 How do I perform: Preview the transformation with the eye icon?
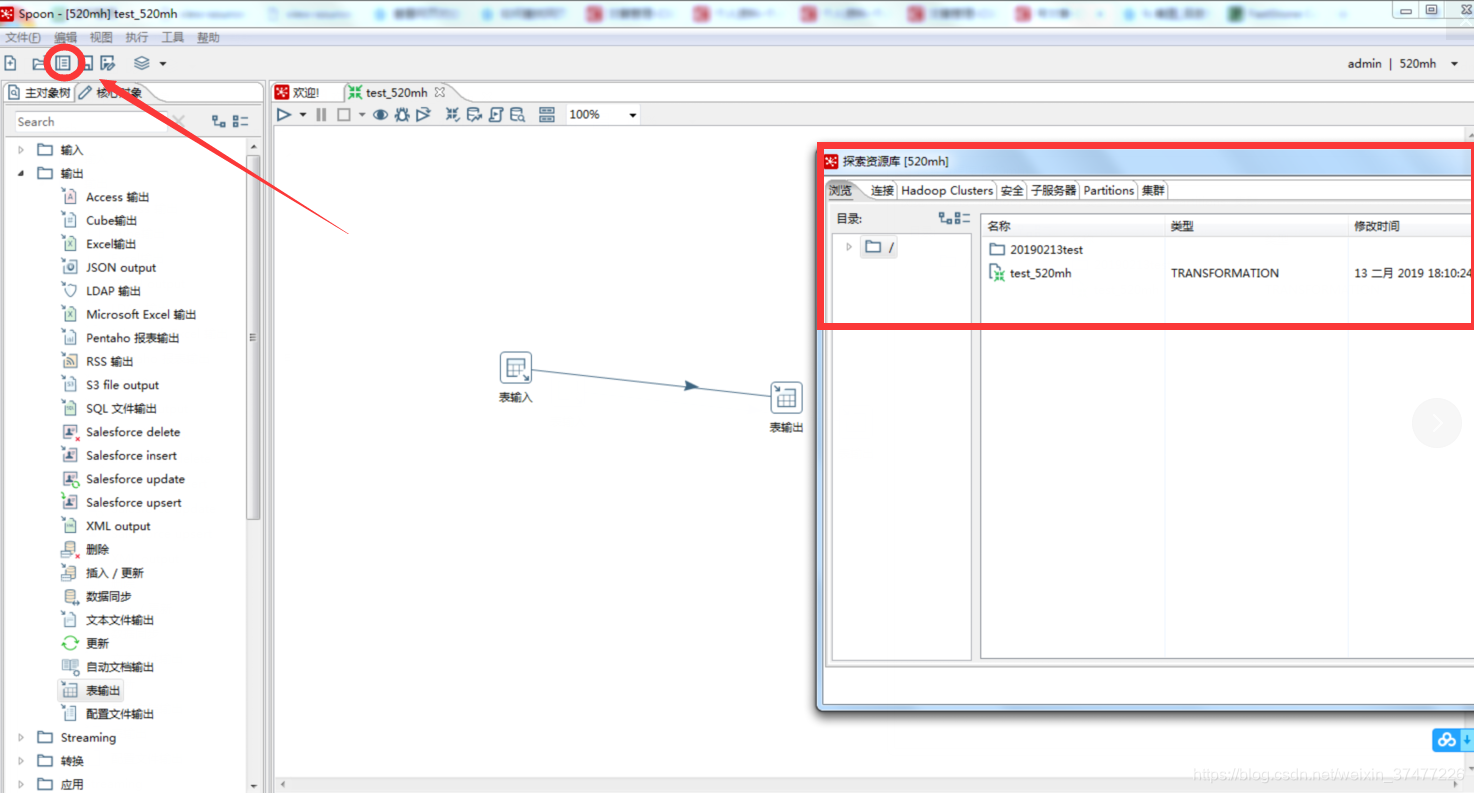pos(380,115)
